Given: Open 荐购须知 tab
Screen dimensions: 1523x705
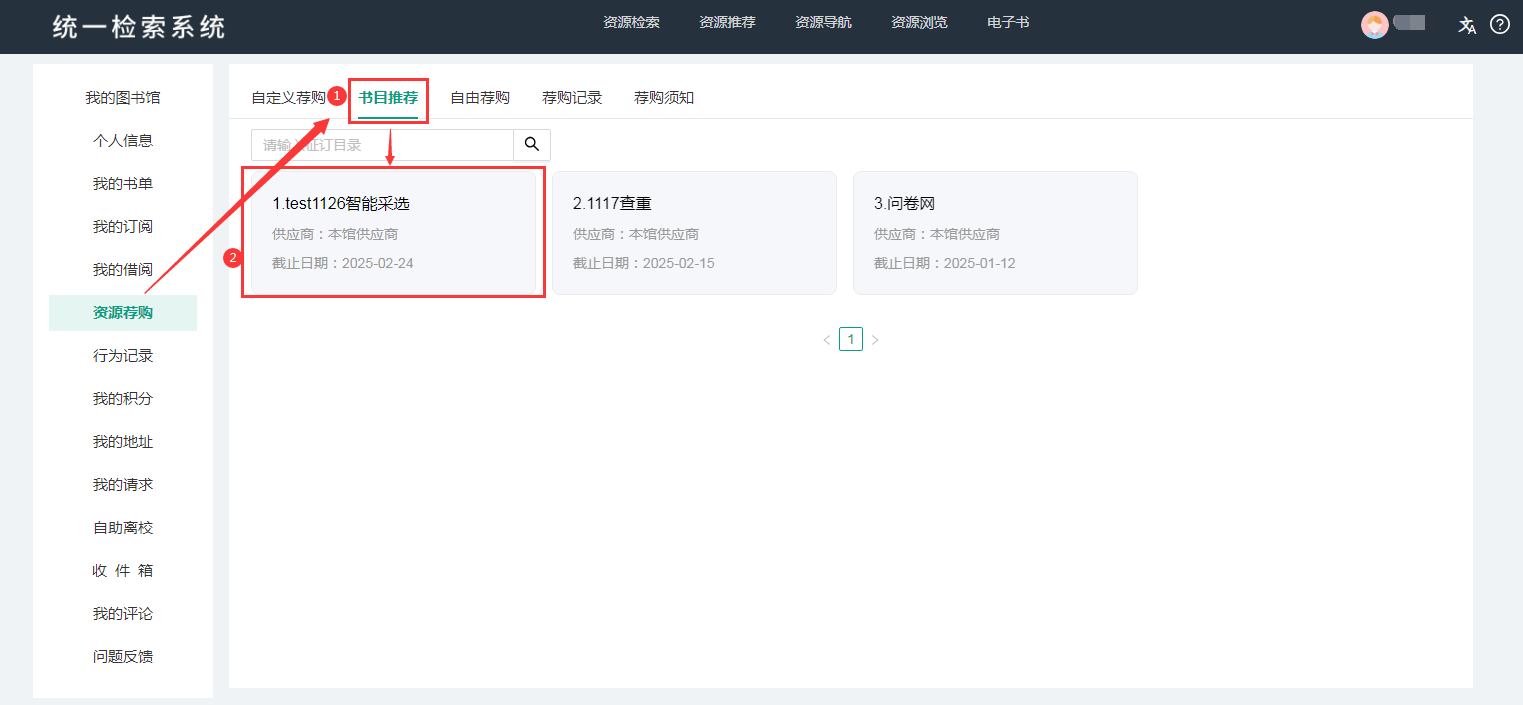Looking at the screenshot, I should point(663,97).
